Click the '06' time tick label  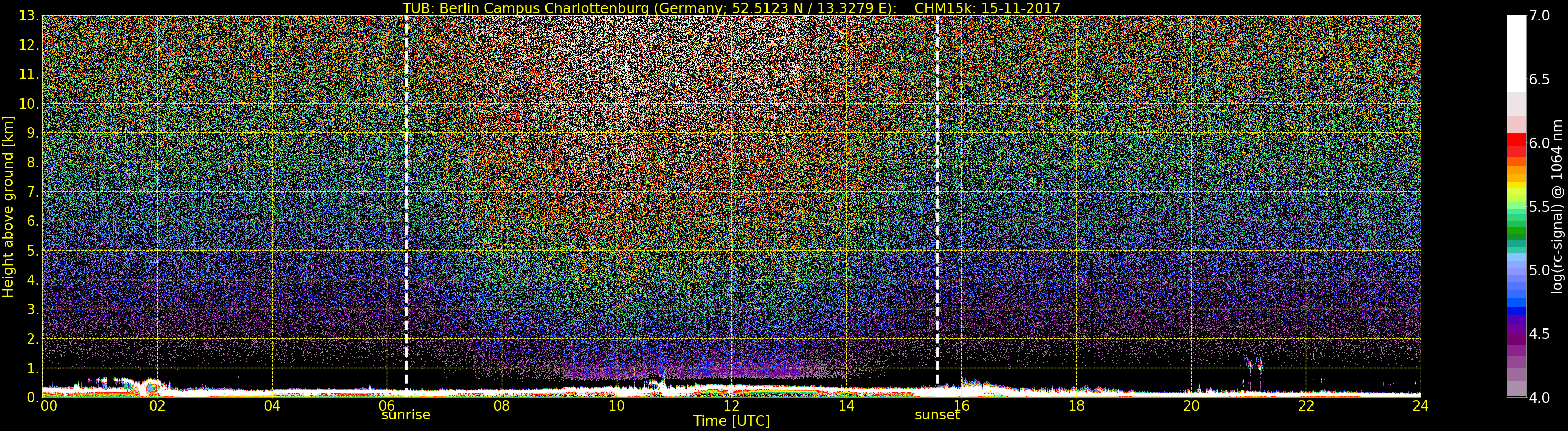pos(387,406)
